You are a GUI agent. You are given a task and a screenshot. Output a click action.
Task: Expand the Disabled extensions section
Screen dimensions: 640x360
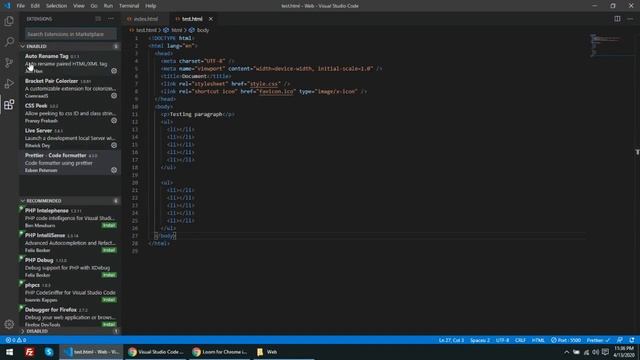(x=70, y=331)
